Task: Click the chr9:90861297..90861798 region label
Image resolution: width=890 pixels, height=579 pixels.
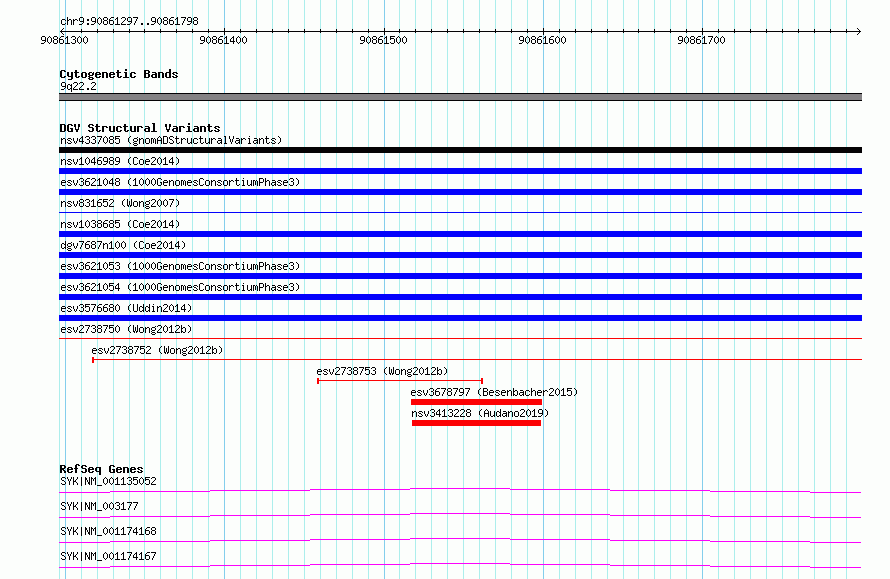Action: 129,21
